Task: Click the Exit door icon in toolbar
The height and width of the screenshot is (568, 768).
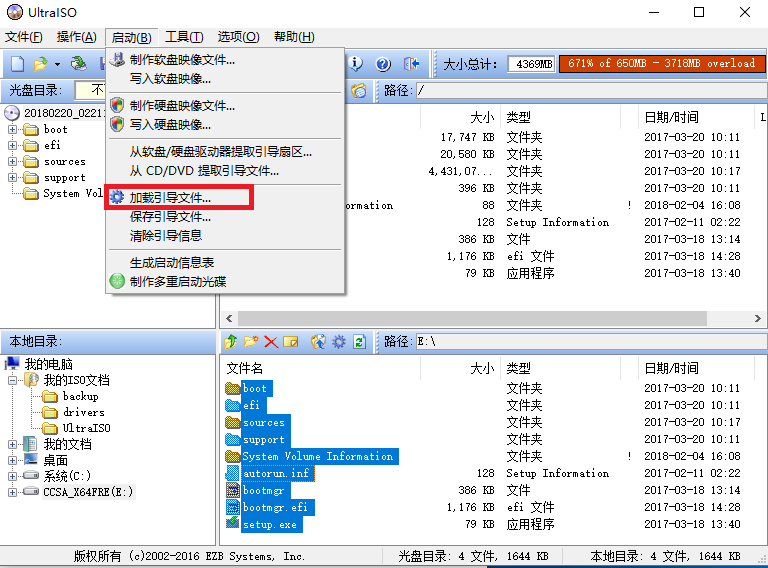Action: coord(411,64)
